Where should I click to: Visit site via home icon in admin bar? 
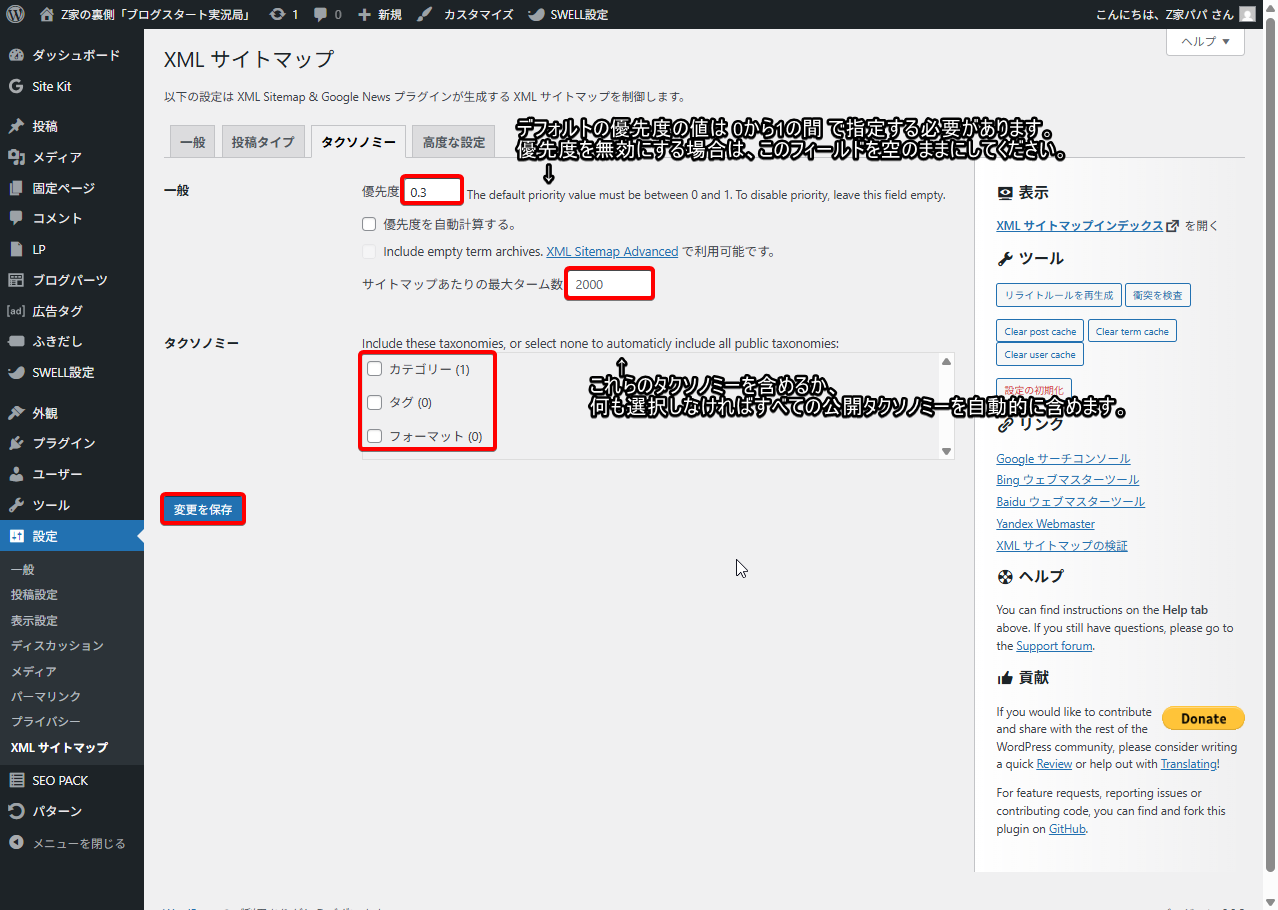[46, 14]
